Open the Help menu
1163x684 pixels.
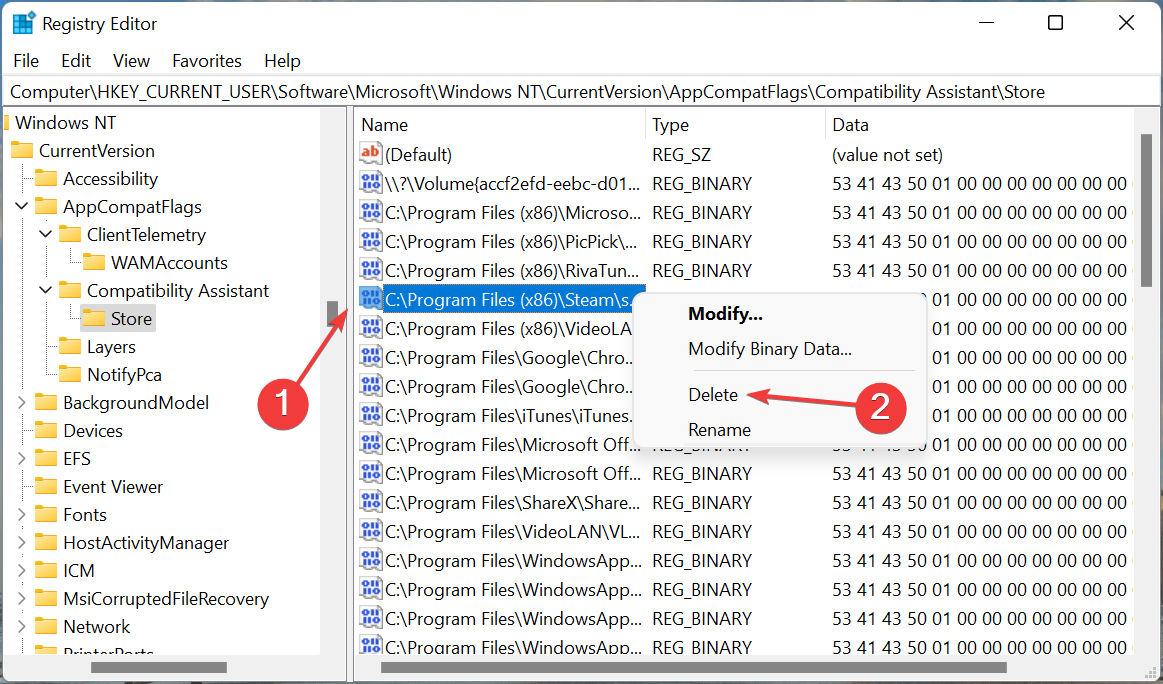click(282, 61)
